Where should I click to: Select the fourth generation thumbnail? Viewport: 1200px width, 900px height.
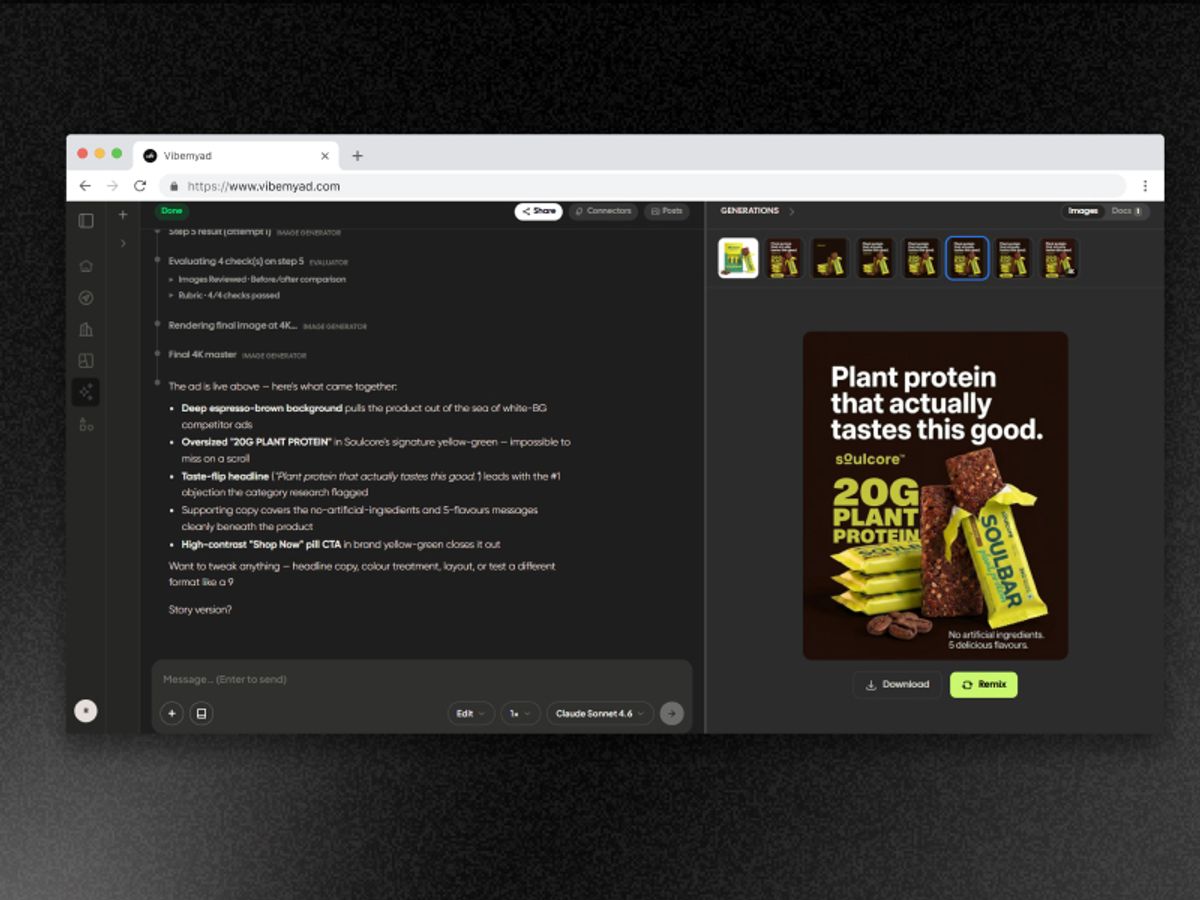point(876,258)
